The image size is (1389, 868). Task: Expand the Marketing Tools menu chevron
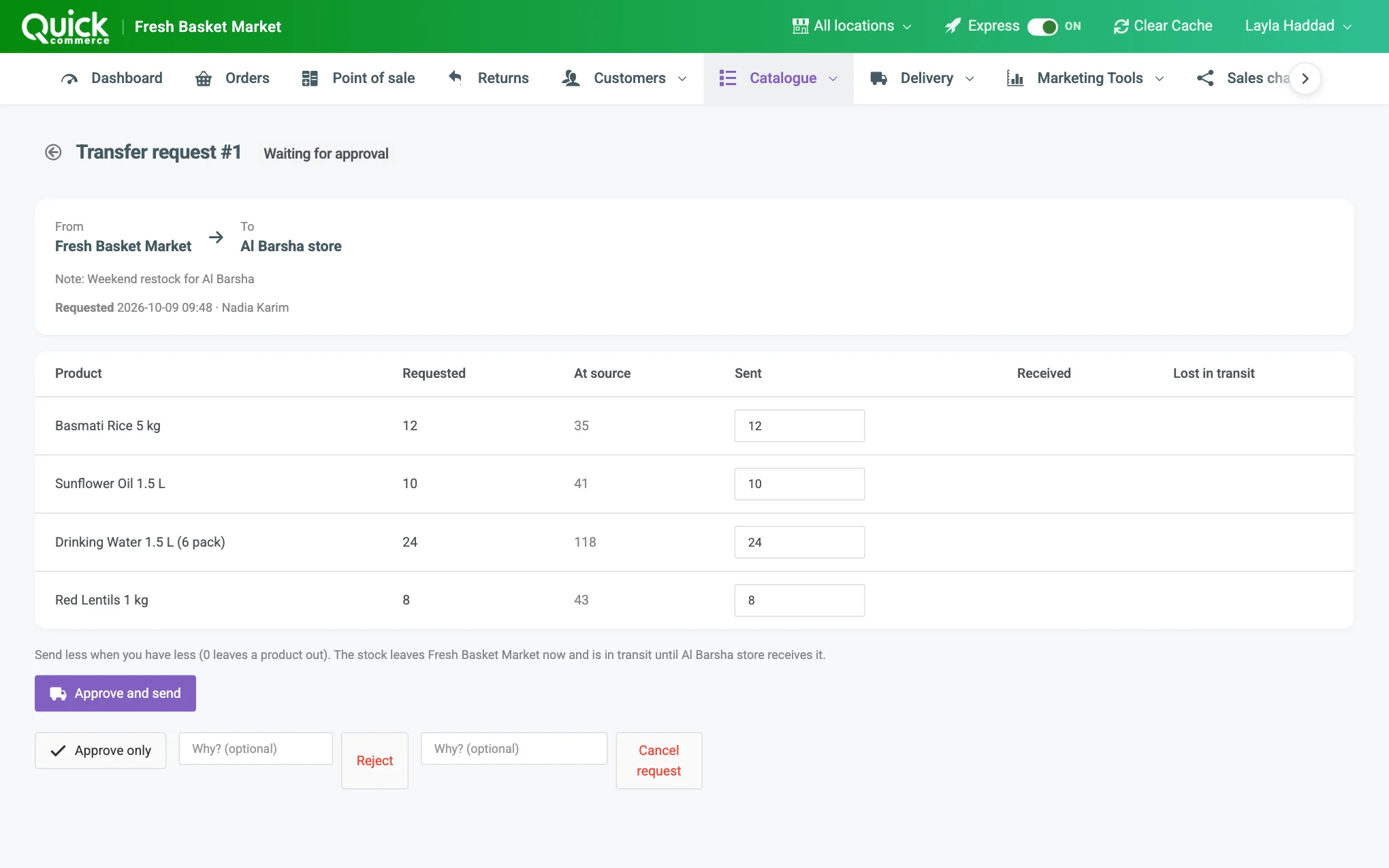pos(1160,79)
